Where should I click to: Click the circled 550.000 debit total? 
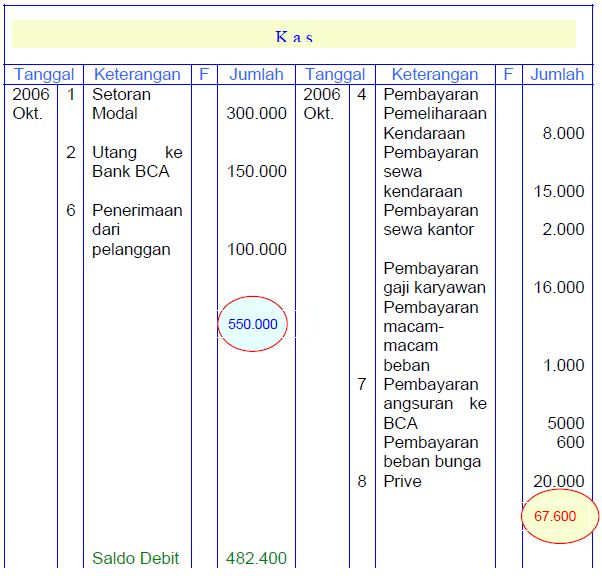pyautogui.click(x=253, y=324)
